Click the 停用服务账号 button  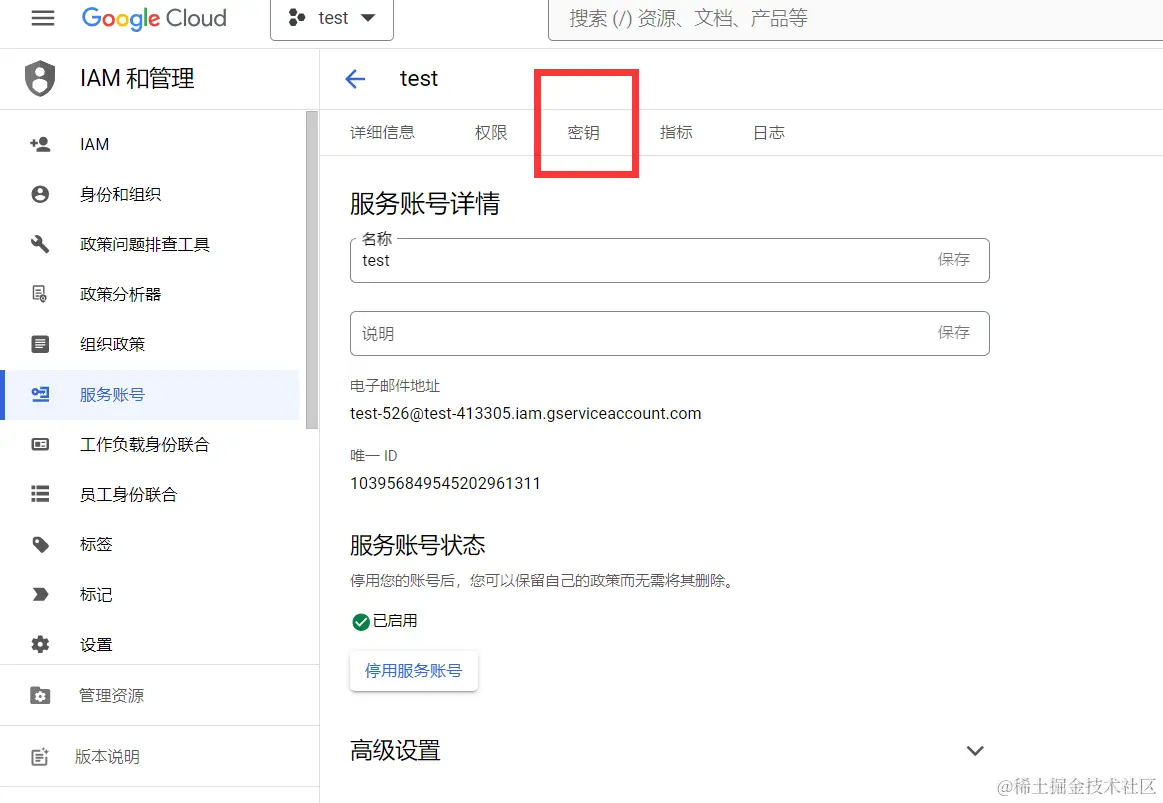point(414,671)
